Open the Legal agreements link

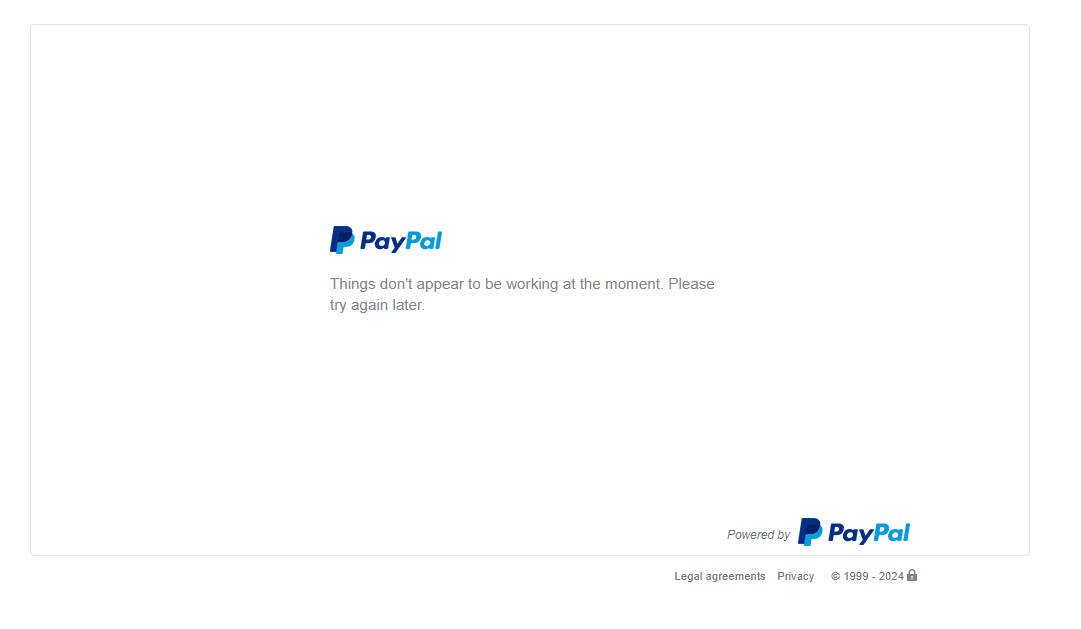coord(720,577)
